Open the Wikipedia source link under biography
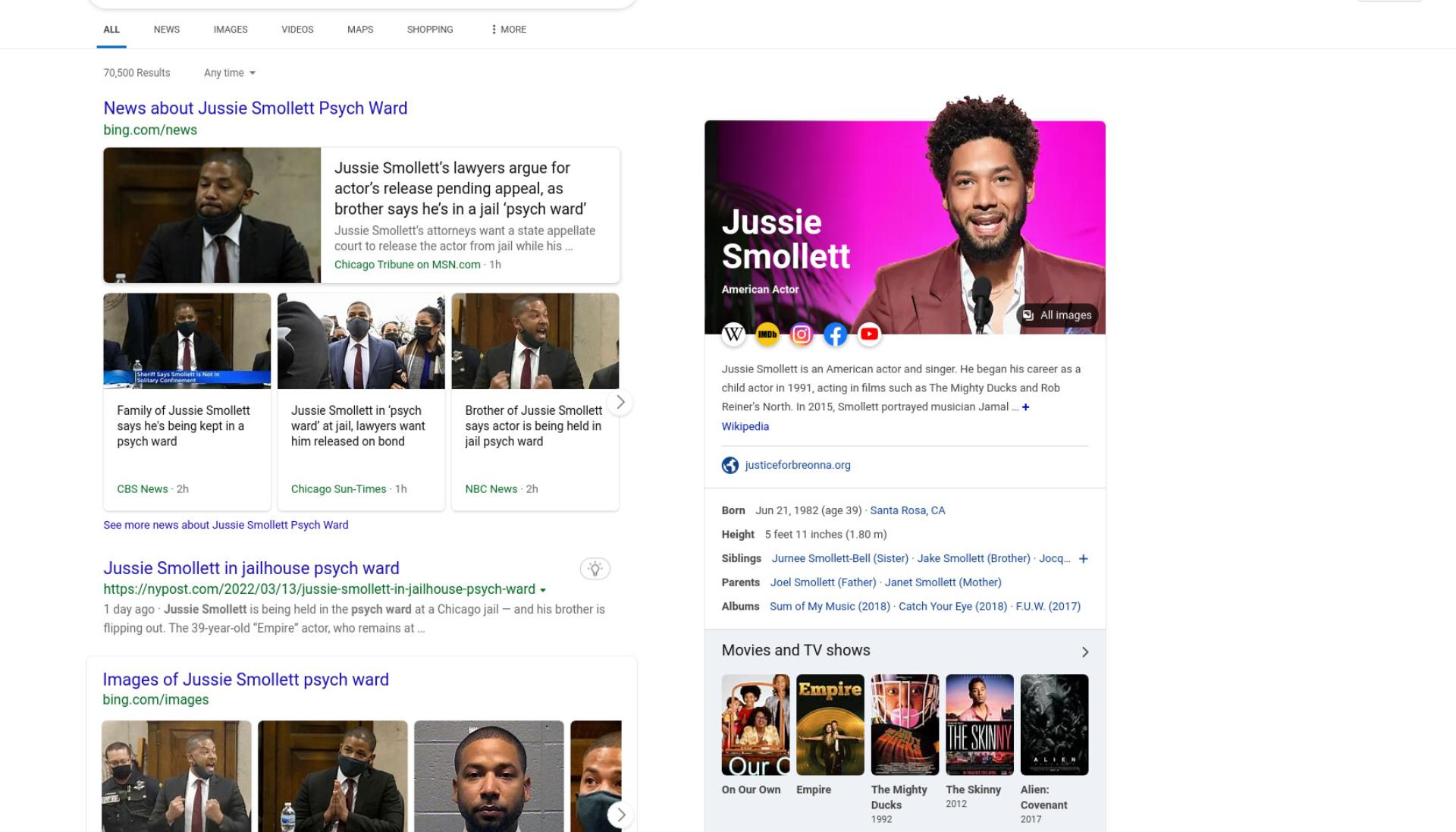This screenshot has width=1456, height=832. click(x=745, y=426)
